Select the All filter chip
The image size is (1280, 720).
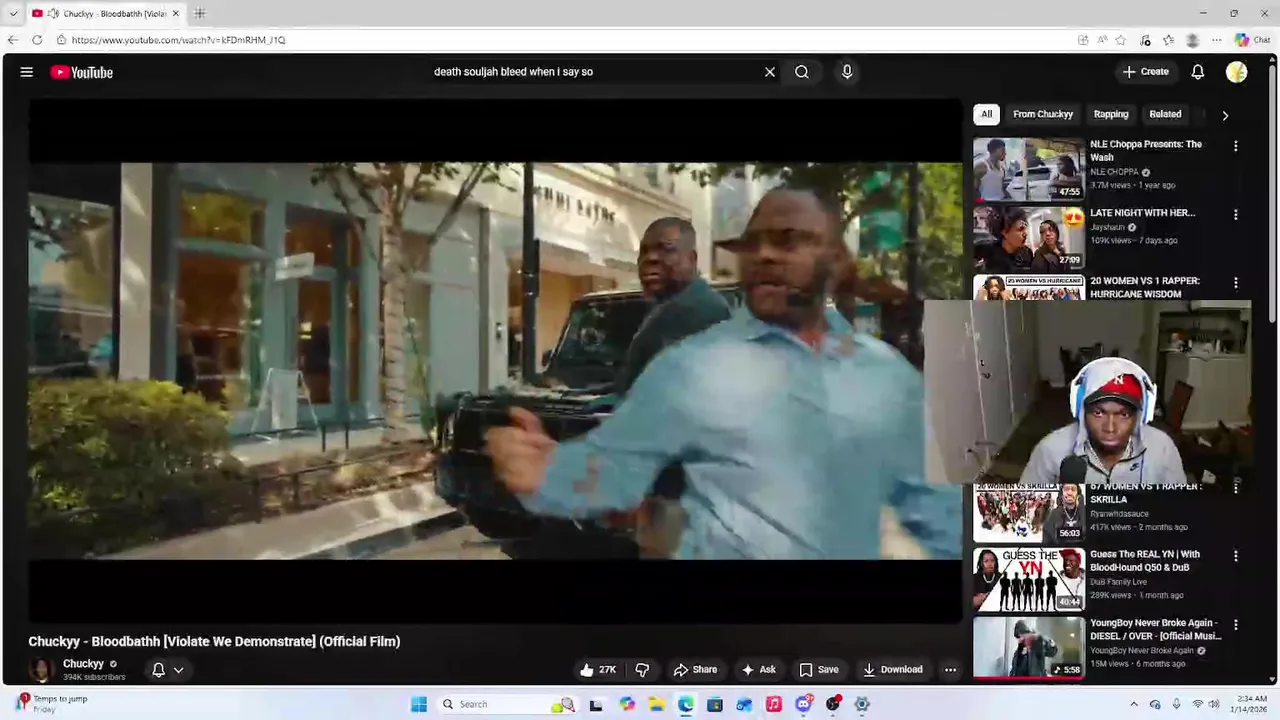986,114
